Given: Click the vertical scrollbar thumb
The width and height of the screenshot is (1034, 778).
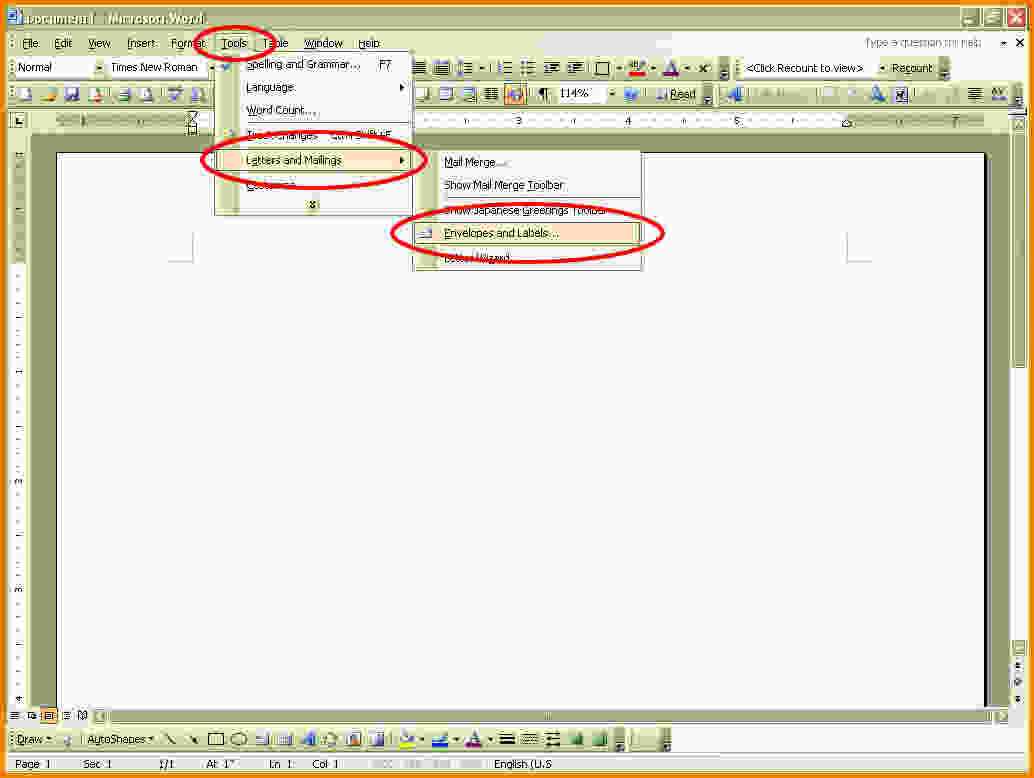Looking at the screenshot, I should coord(1019,249).
